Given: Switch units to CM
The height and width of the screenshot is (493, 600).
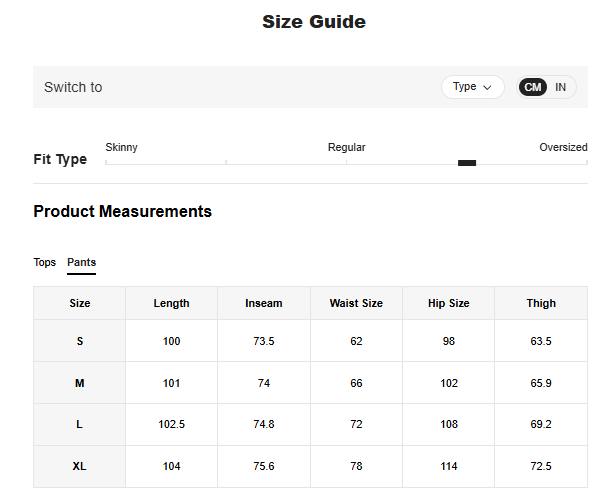Looking at the screenshot, I should click(533, 87).
